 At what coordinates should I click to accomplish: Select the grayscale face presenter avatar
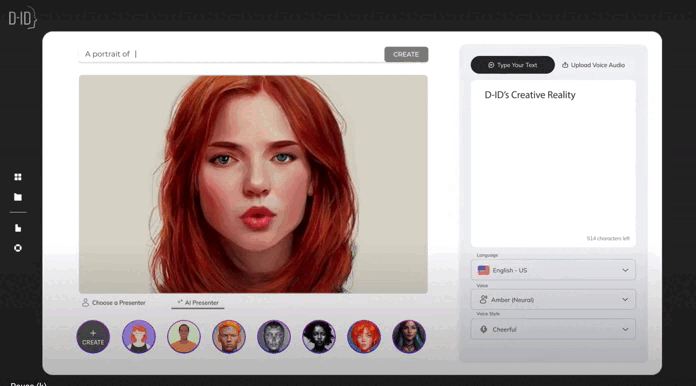click(274, 337)
